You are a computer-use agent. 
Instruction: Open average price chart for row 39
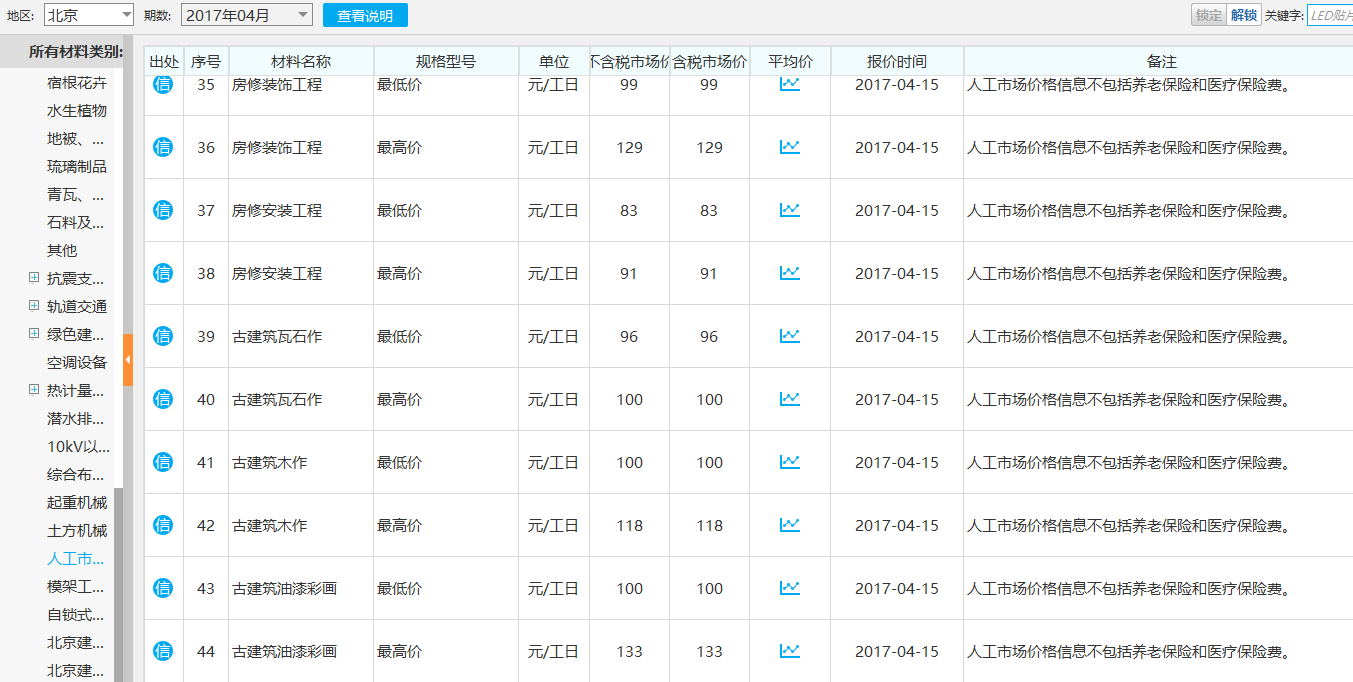click(790, 336)
